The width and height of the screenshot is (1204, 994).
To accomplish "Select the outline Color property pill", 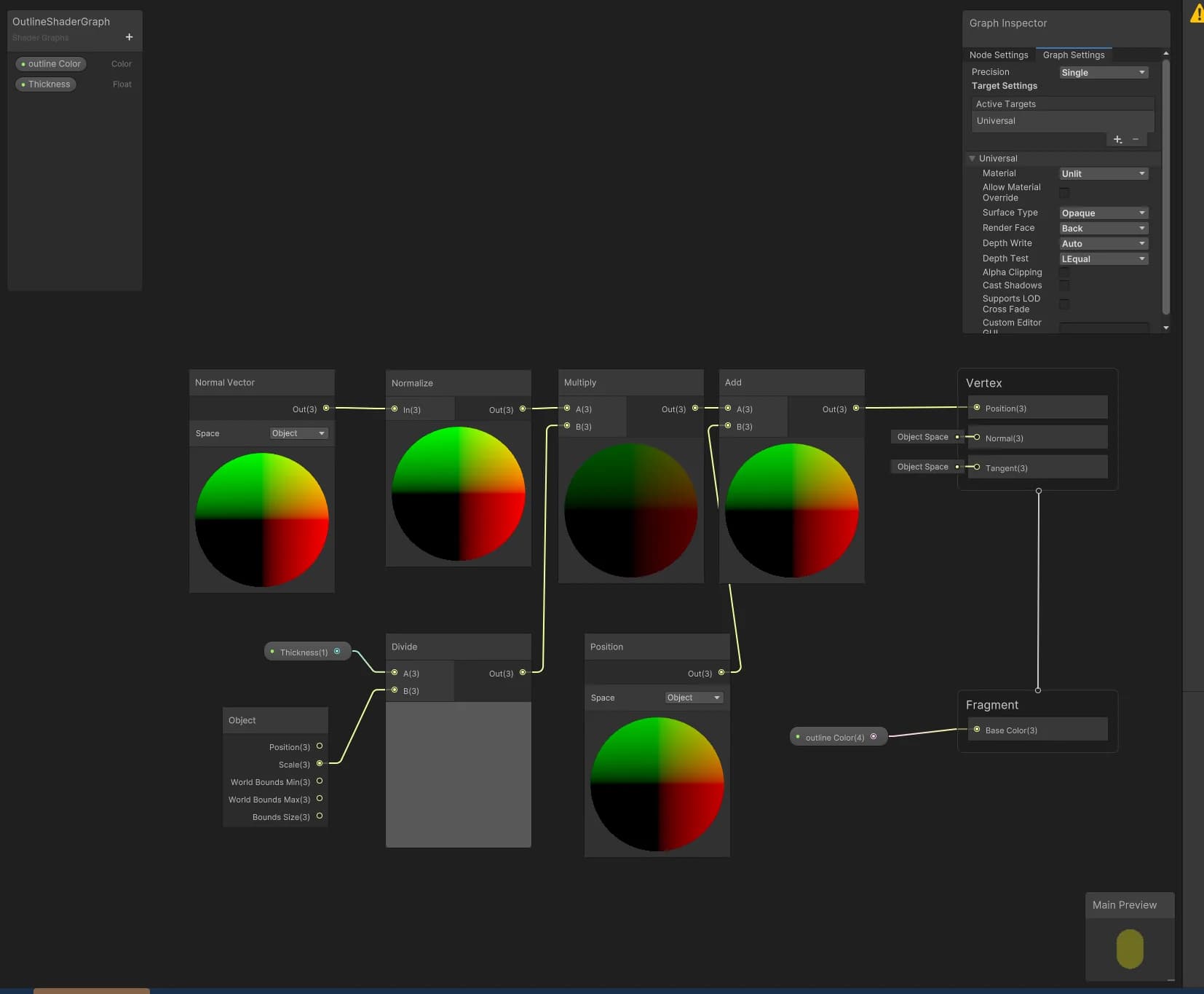I will [51, 64].
